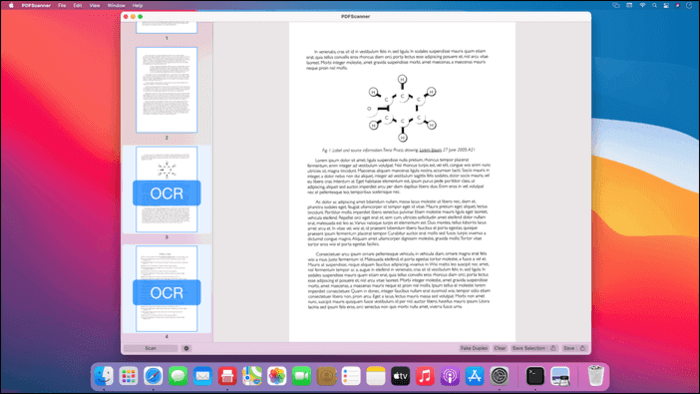
Task: Click the Scan button
Action: click(151, 348)
